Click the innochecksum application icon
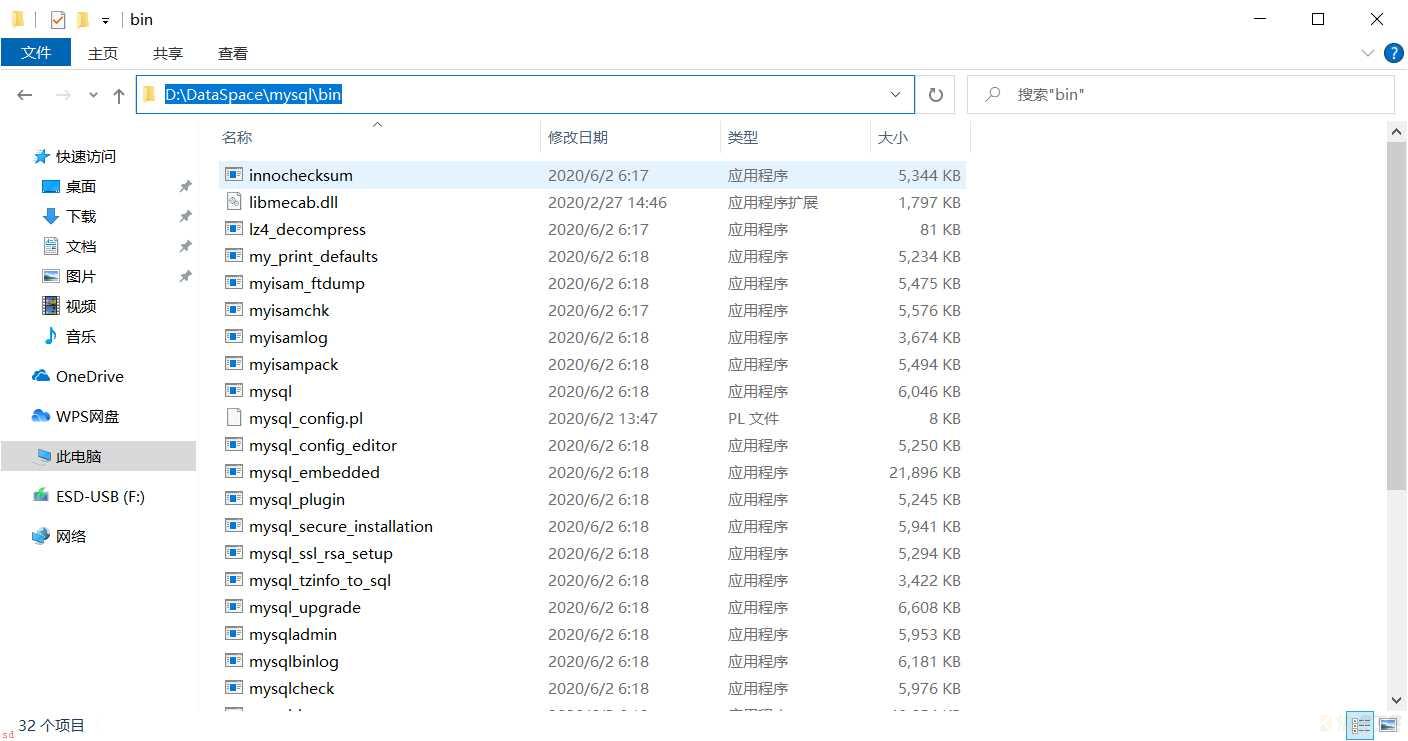 pos(233,175)
